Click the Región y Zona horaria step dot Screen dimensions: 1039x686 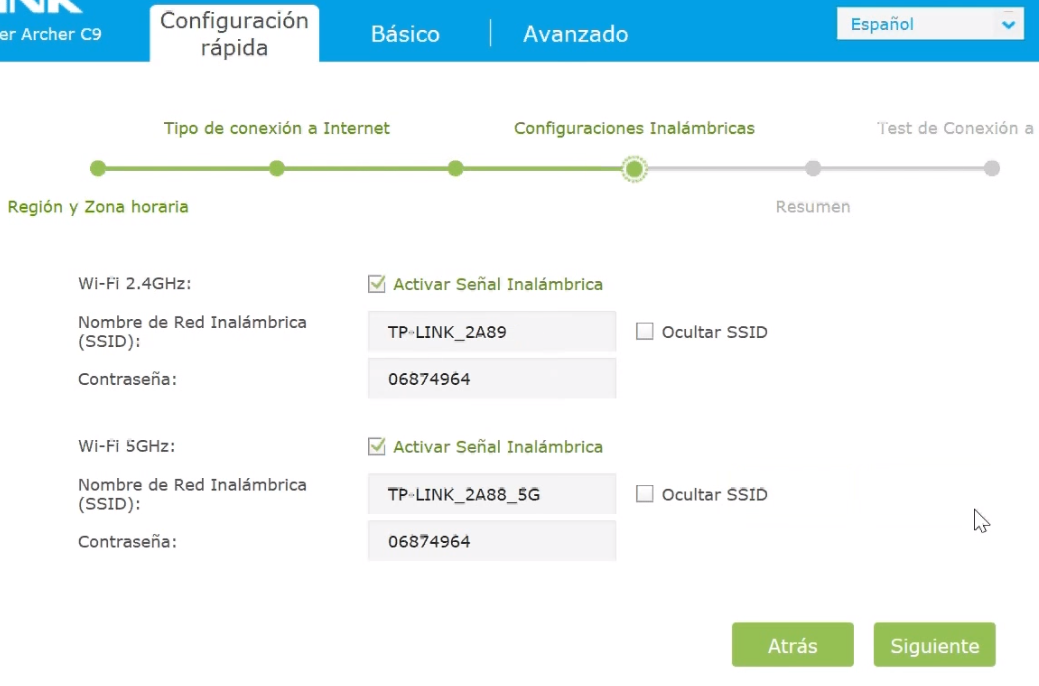point(97,168)
